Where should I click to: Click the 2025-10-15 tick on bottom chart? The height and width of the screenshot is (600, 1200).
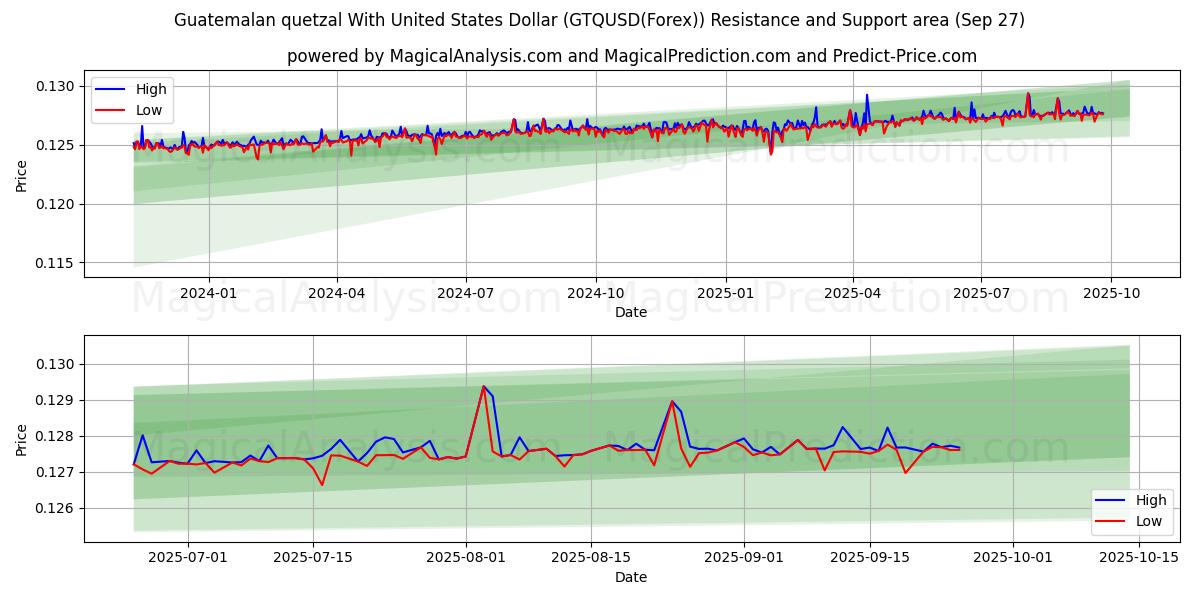point(1138,558)
